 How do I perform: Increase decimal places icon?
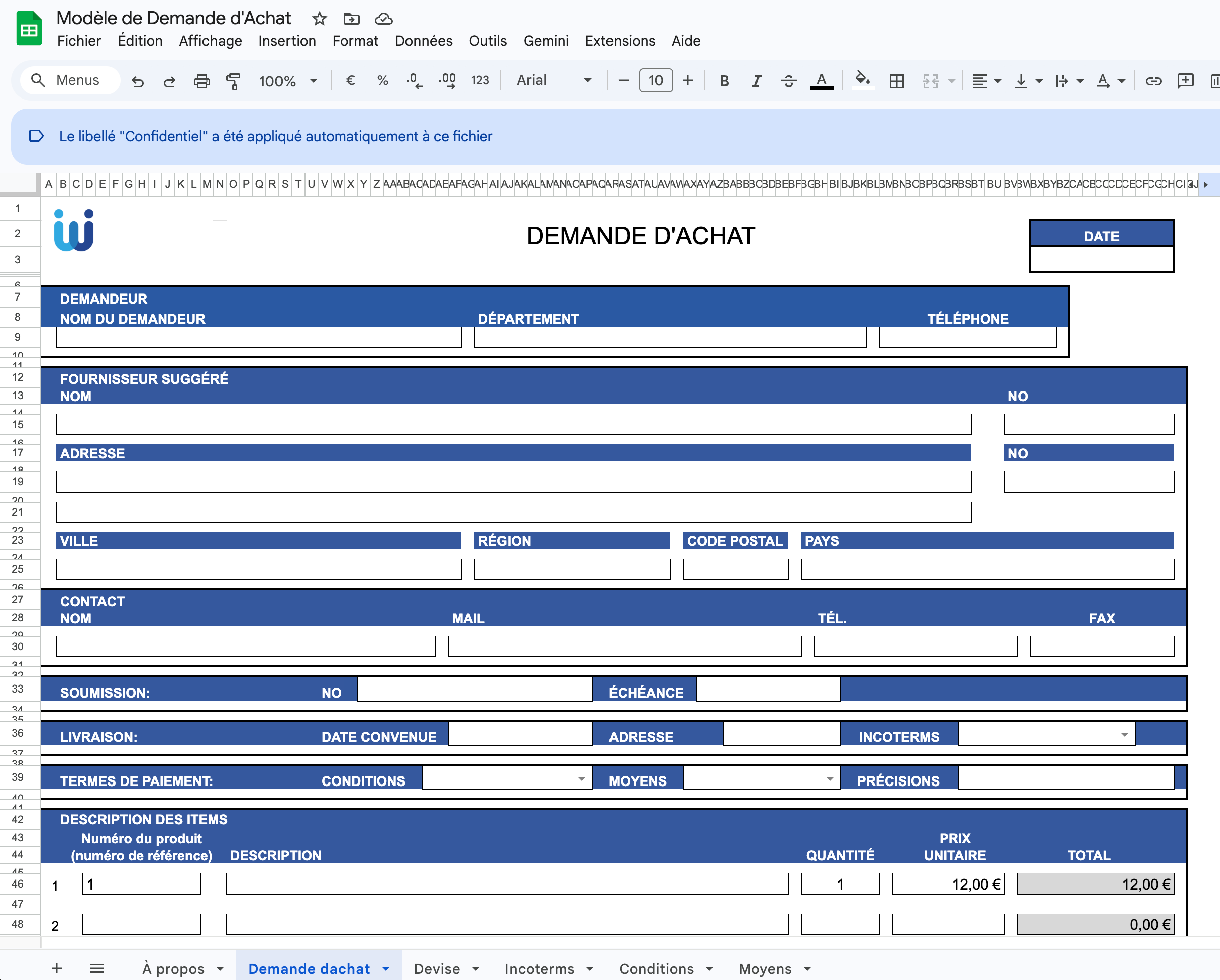coord(447,80)
